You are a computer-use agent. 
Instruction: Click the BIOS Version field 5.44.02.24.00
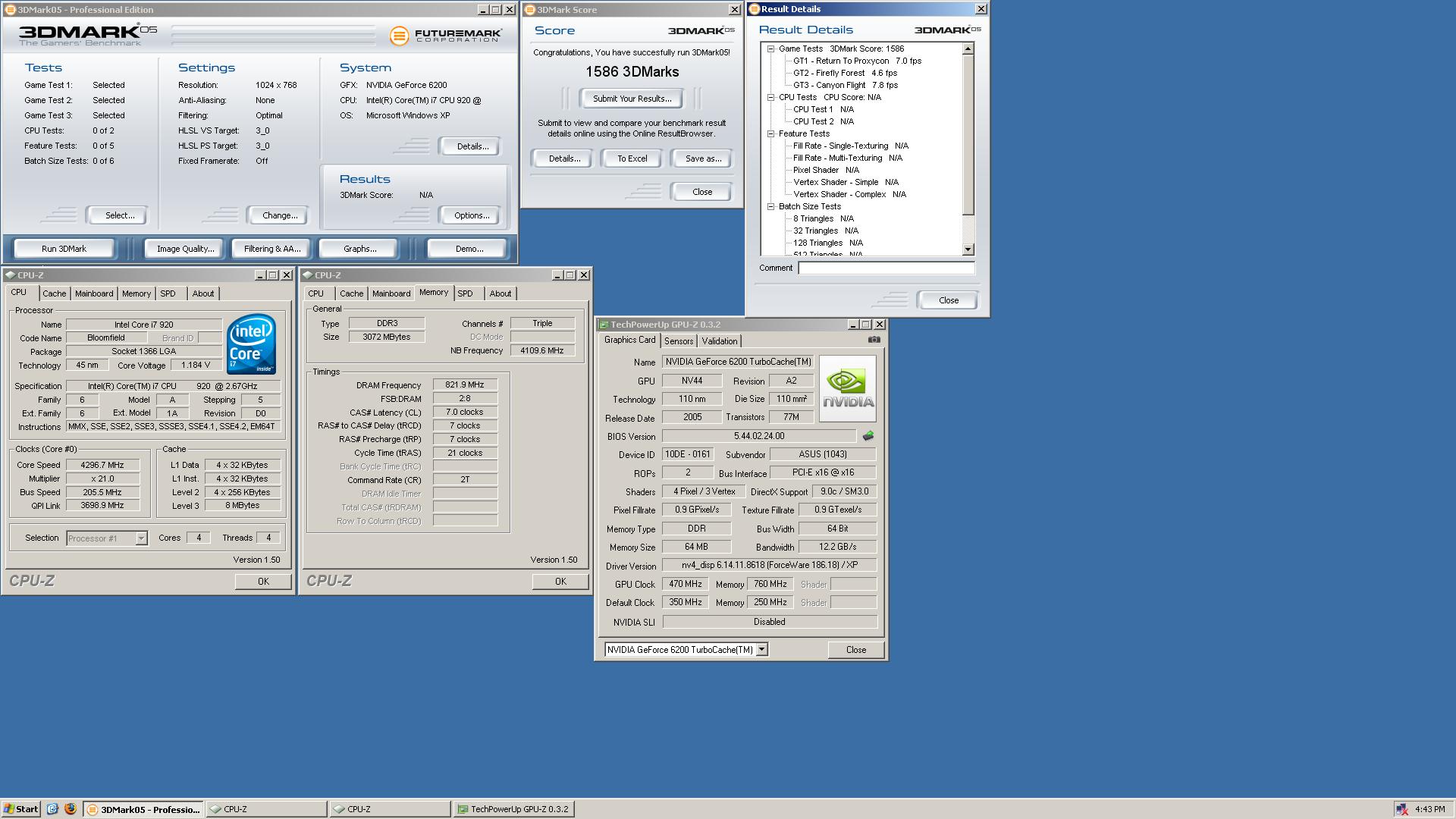pos(759,436)
